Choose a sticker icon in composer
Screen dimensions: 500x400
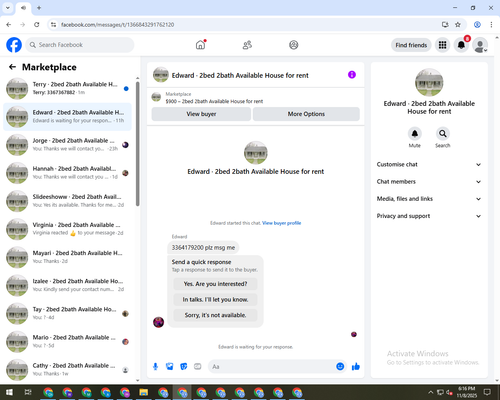[x=184, y=367]
